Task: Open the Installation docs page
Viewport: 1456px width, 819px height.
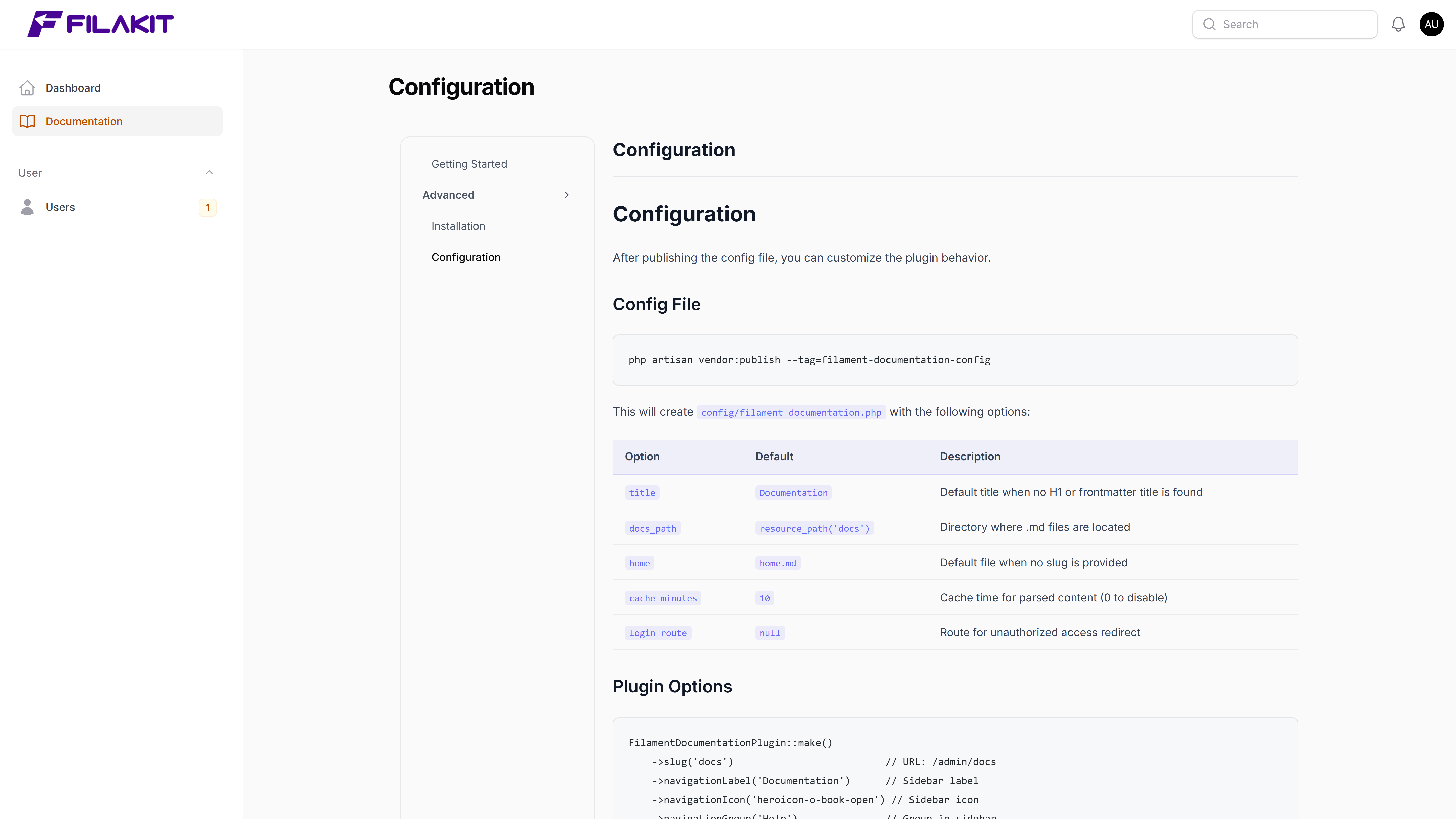Action: (x=458, y=226)
